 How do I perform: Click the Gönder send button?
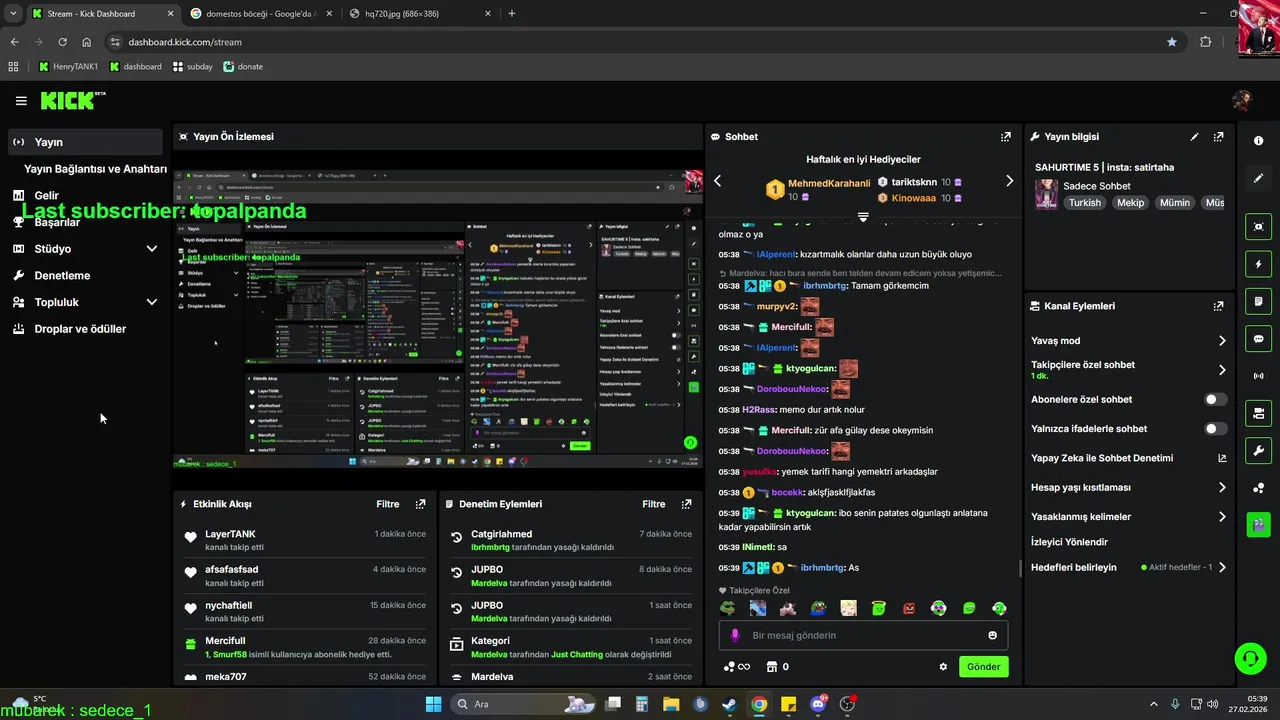click(x=984, y=667)
